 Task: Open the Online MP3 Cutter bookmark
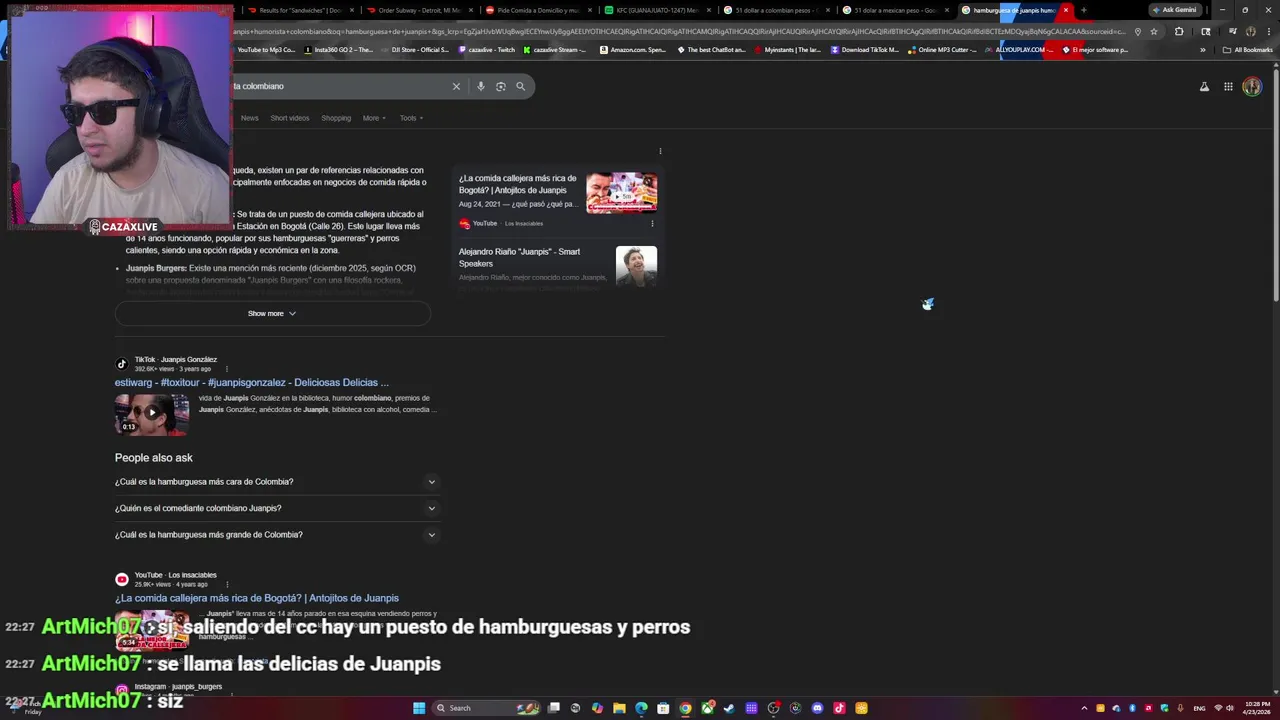click(942, 50)
